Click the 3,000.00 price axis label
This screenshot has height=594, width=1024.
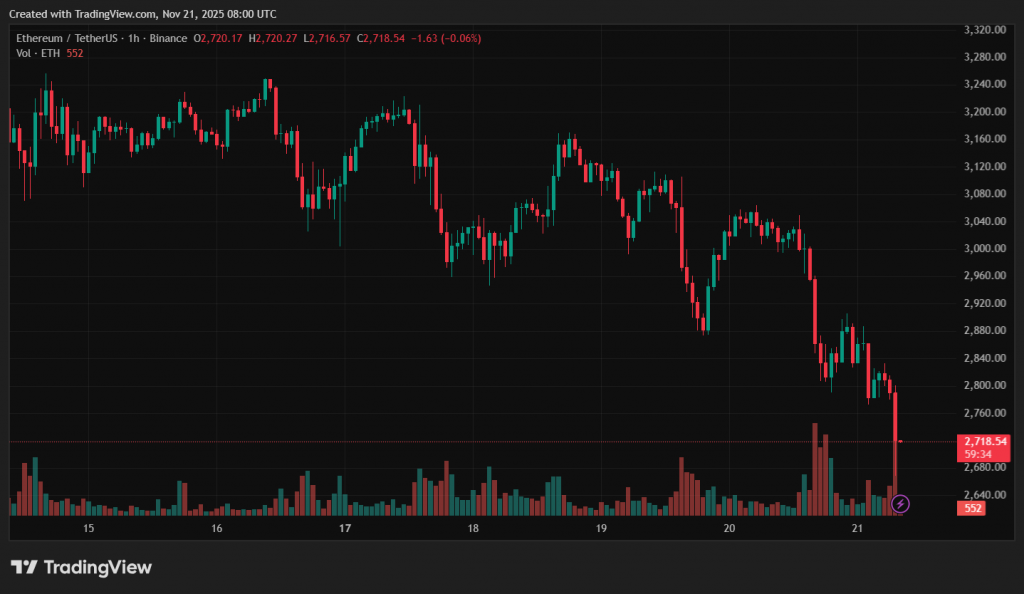[x=982, y=248]
